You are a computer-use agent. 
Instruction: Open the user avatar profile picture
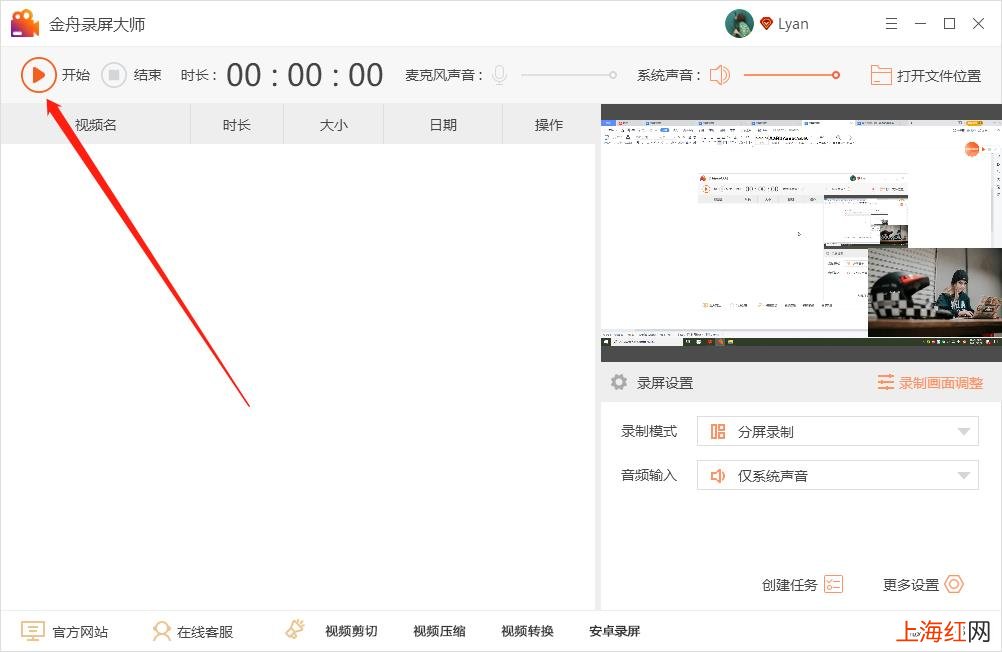pos(739,24)
